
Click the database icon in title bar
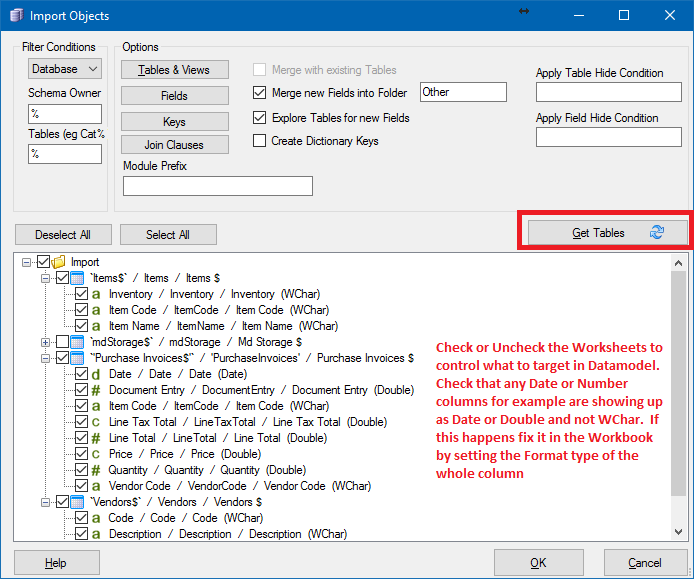(x=16, y=15)
